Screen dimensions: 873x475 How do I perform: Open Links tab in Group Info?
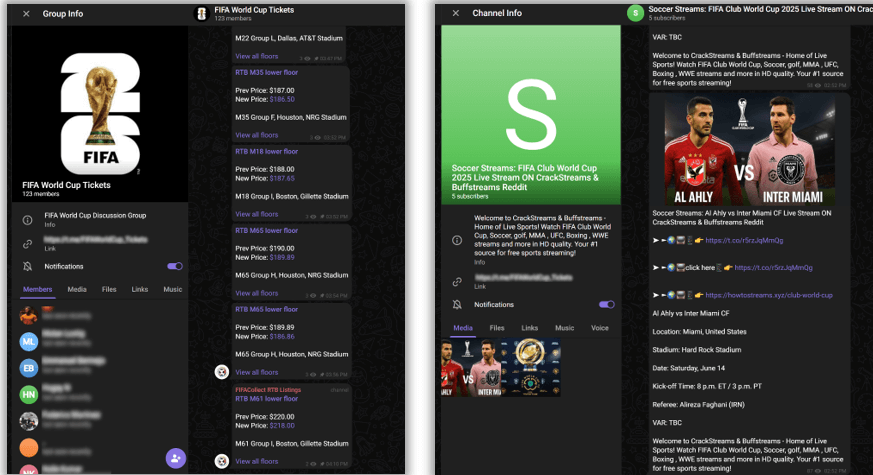coord(140,290)
